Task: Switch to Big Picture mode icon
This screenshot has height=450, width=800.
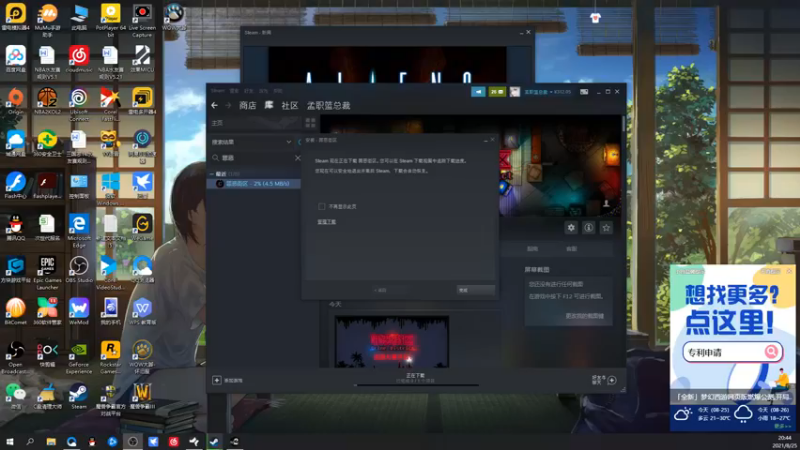Action: (584, 92)
